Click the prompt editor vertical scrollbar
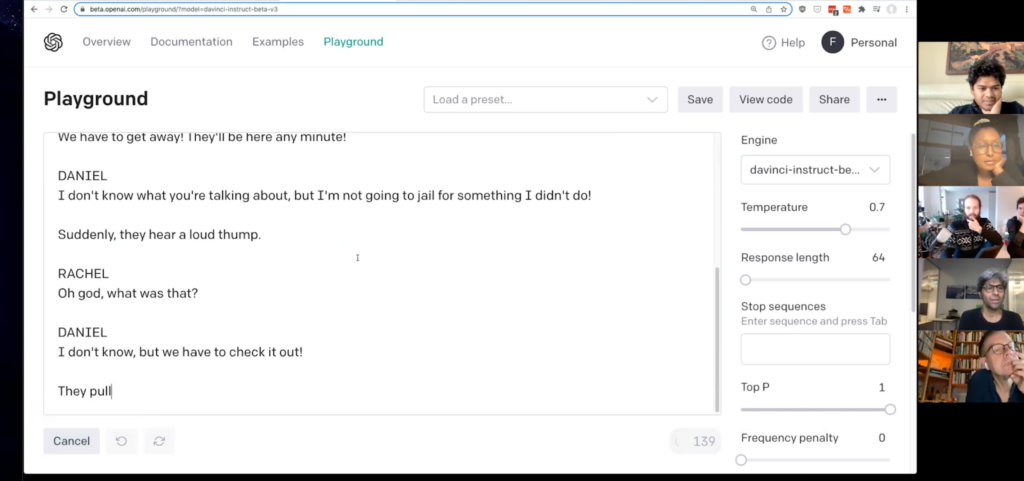Screen dimensions: 1024x481 [717, 339]
